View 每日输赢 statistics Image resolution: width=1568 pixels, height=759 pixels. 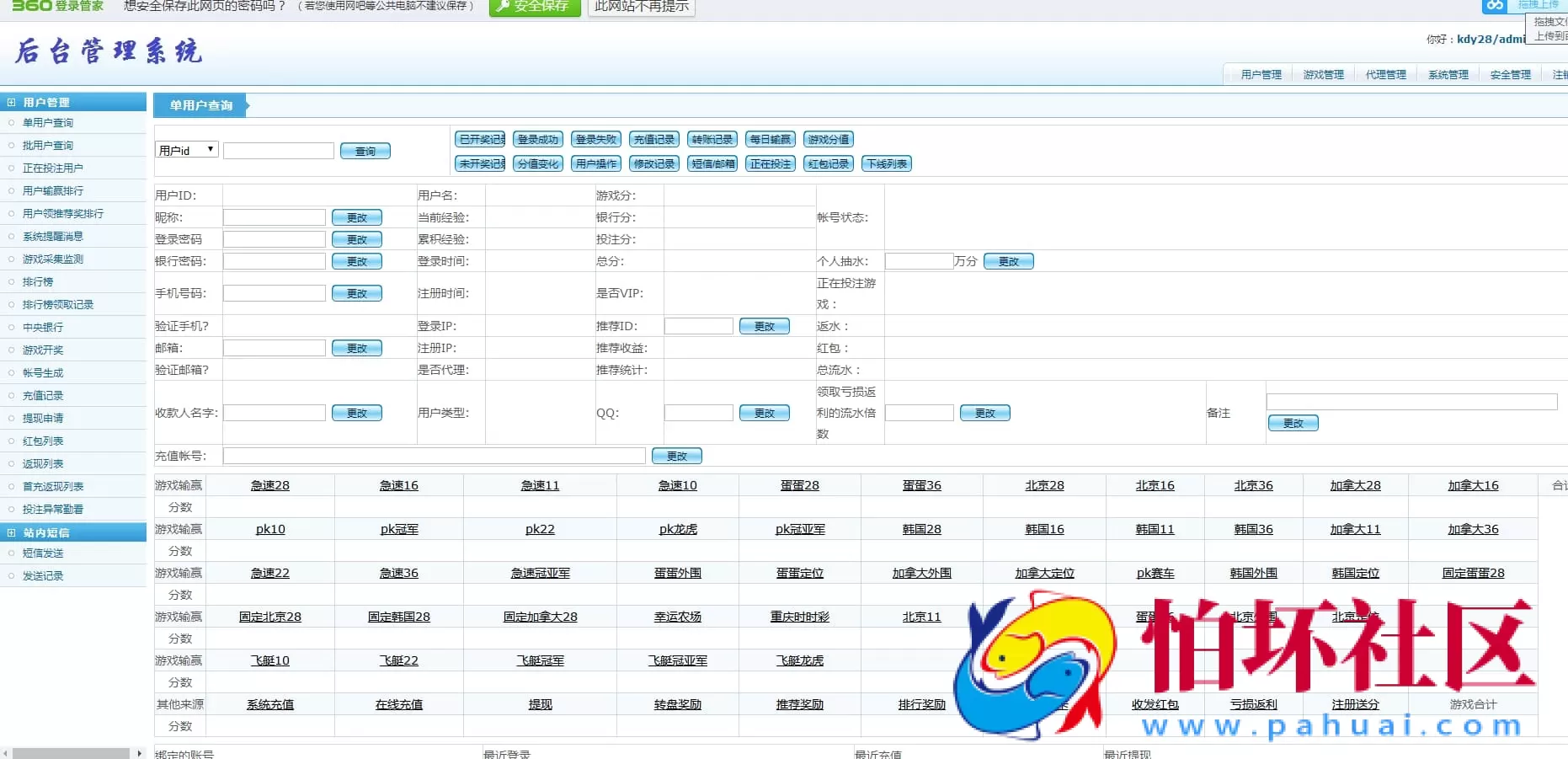770,139
